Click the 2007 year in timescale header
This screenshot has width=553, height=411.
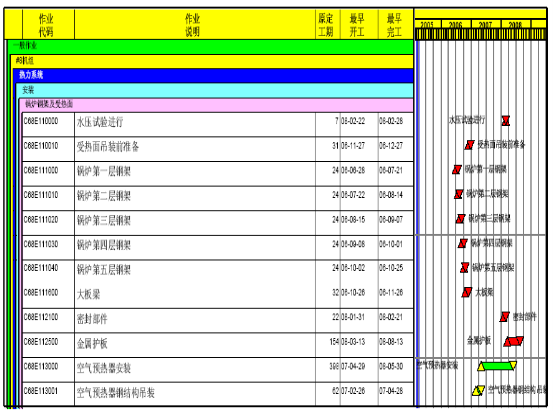coord(486,24)
